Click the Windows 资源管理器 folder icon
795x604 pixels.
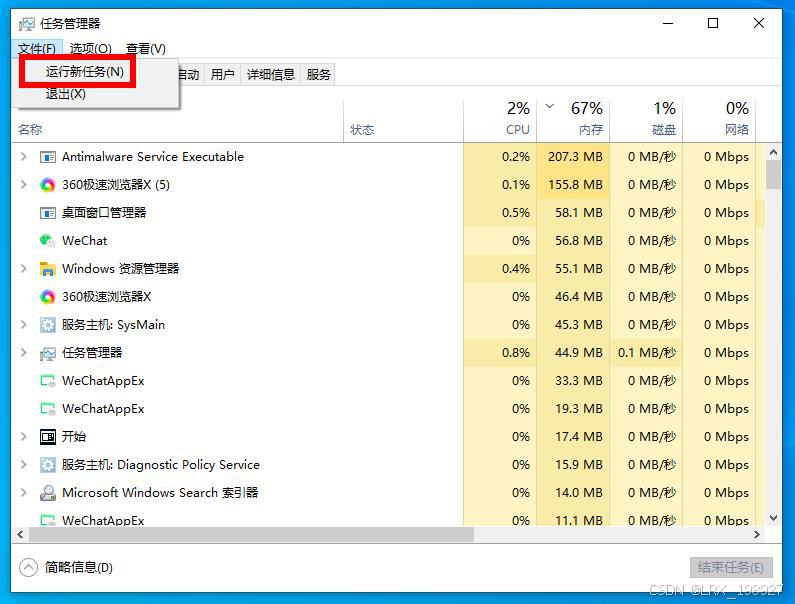coord(48,269)
